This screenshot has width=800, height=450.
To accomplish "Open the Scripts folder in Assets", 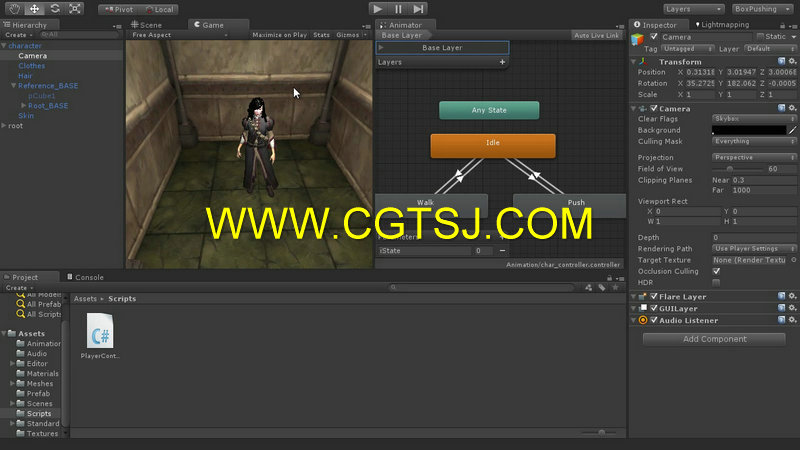I will point(39,414).
